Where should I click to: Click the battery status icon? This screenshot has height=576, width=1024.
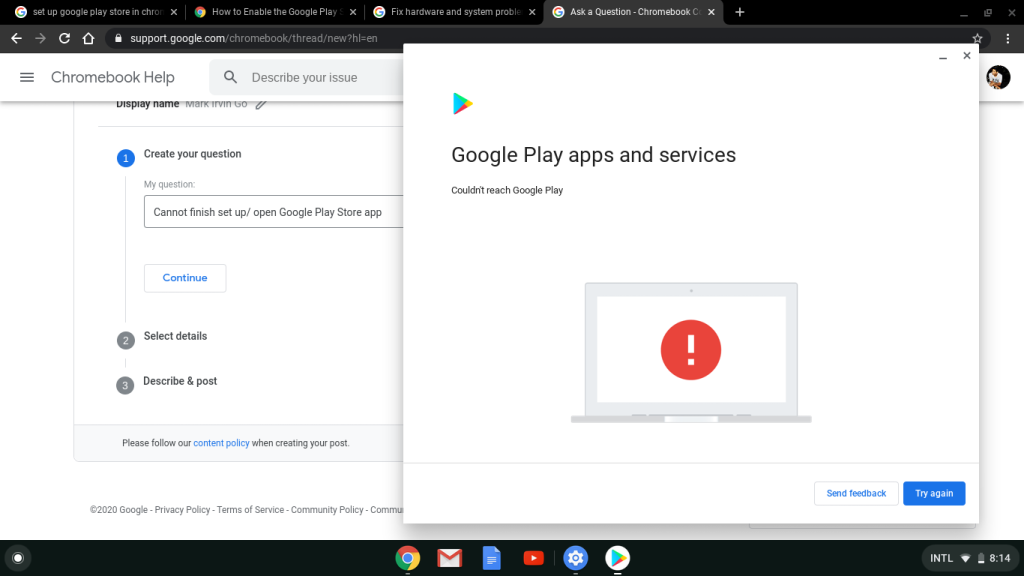pyautogui.click(x=981, y=558)
